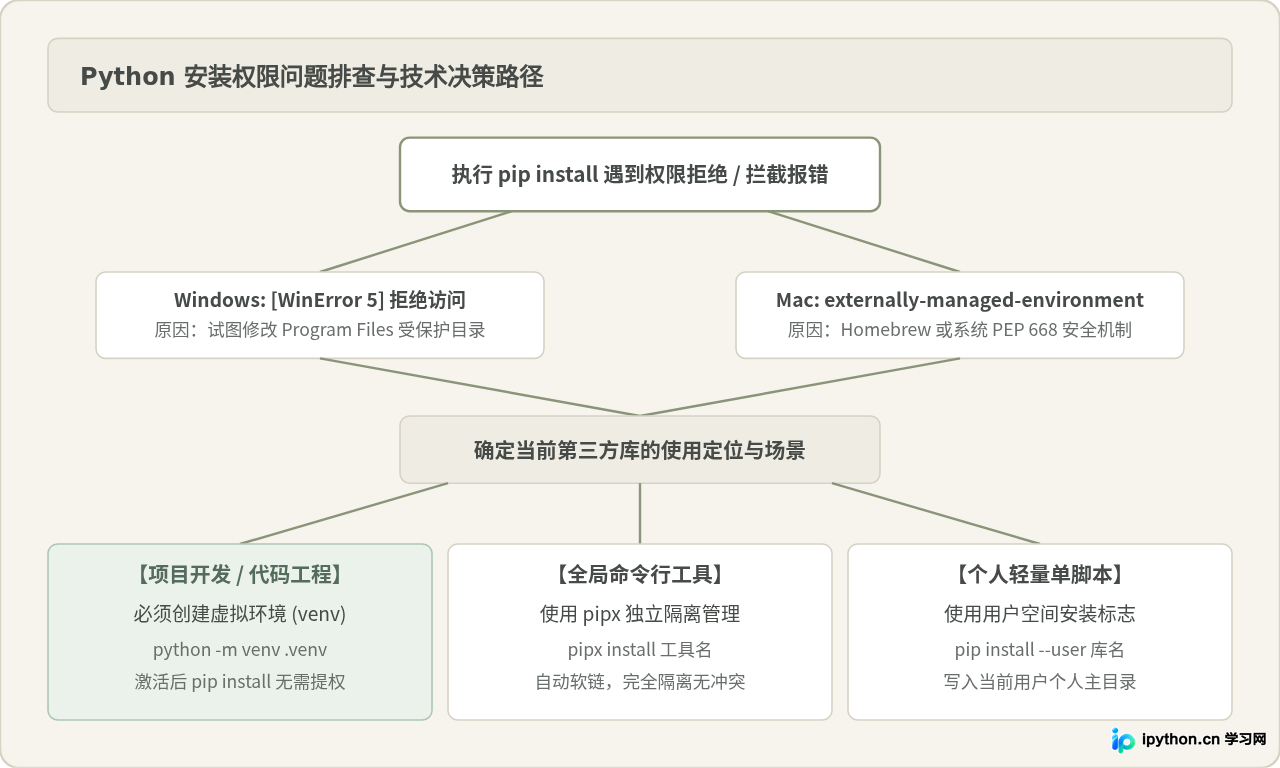
Task: Click the '【个人轻量单脚本】' heading
Action: (x=1040, y=574)
